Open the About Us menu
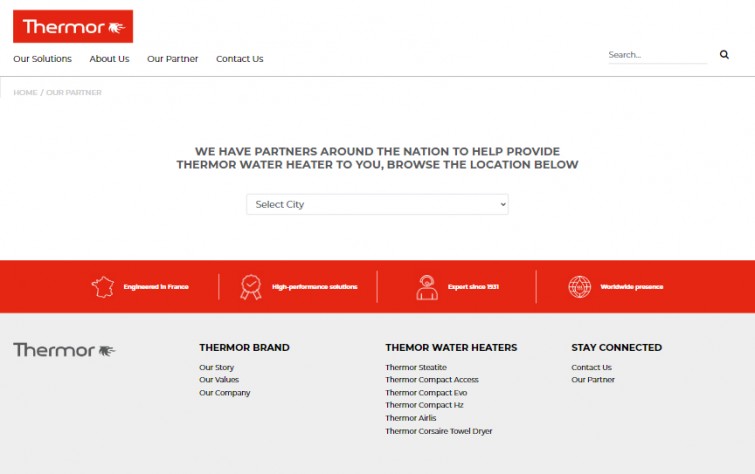This screenshot has width=755, height=474. coord(109,59)
